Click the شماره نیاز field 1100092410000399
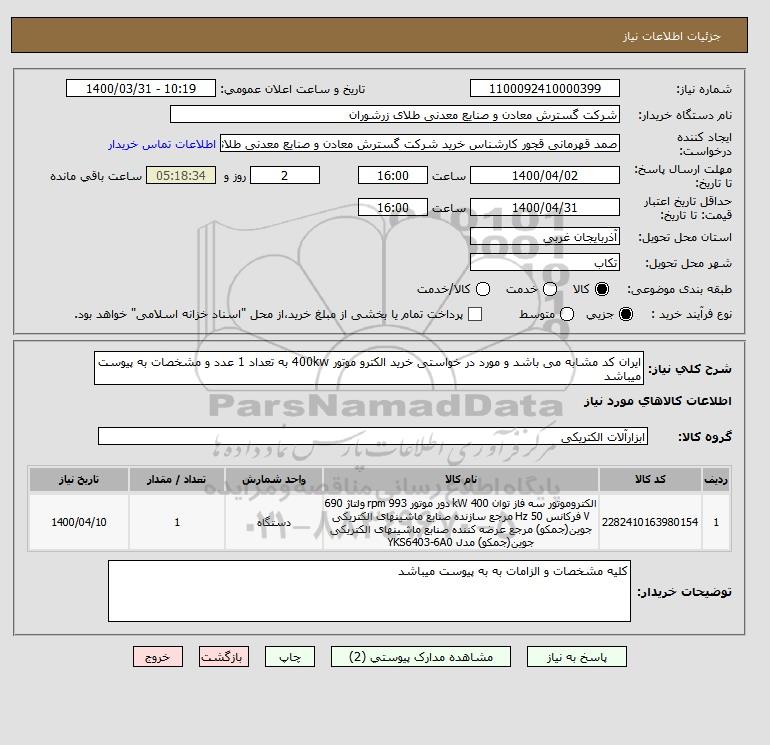 545,88
